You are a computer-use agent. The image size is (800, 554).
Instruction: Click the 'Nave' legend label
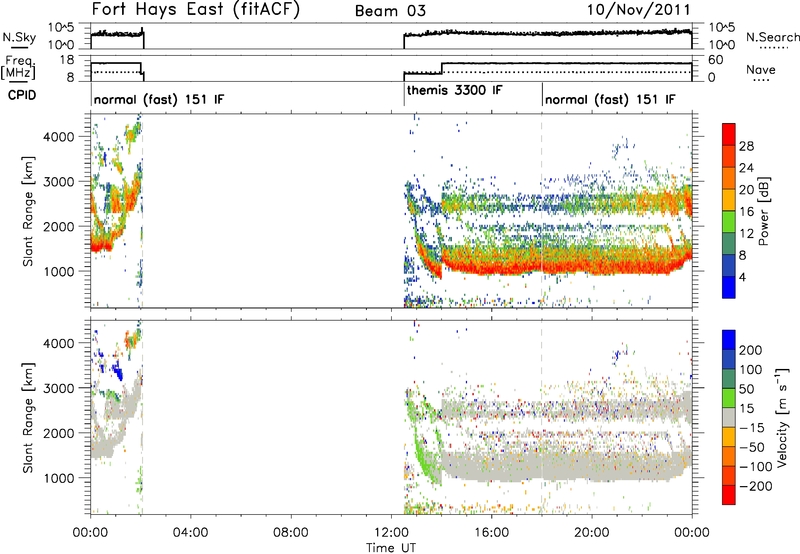(x=761, y=69)
